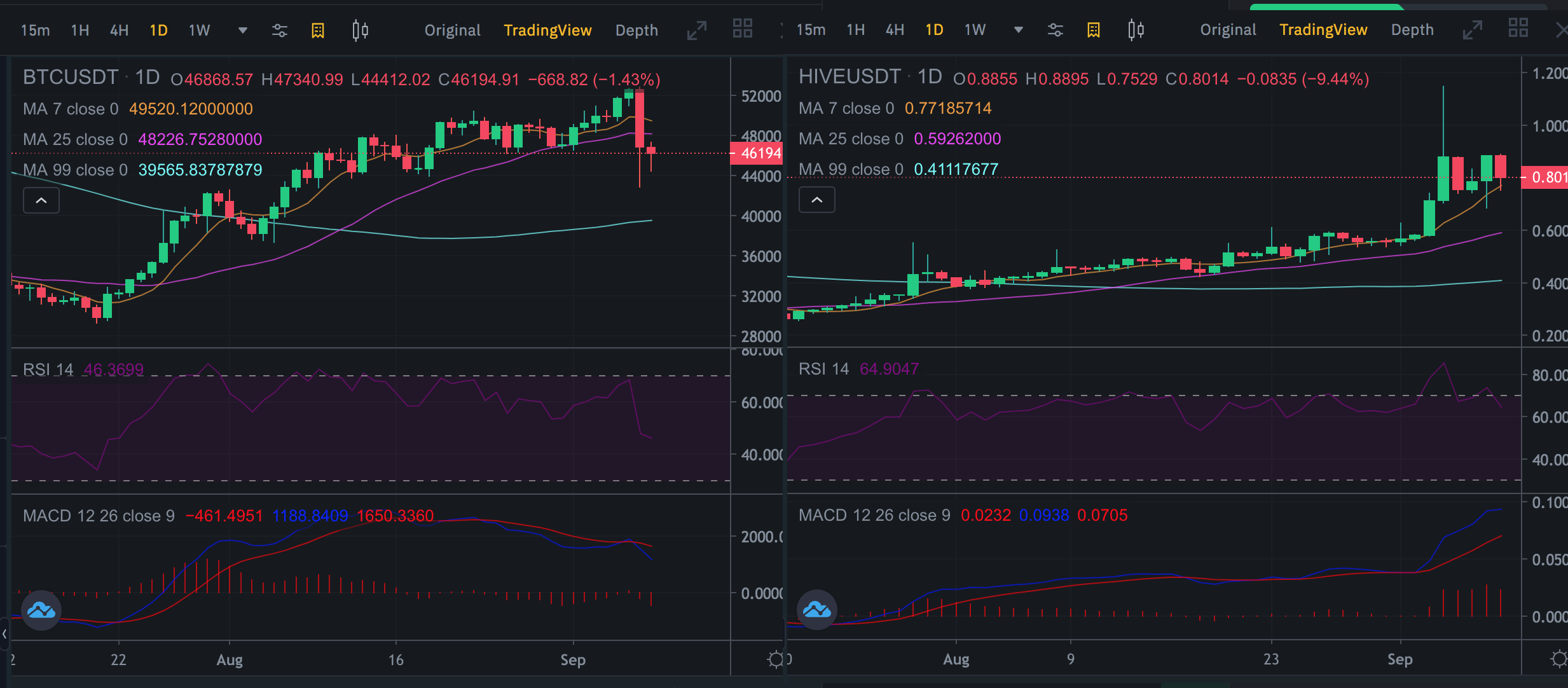Select 4H timeframe on HIVEUSDT chart
Image resolution: width=1568 pixels, height=688 pixels.
895,30
